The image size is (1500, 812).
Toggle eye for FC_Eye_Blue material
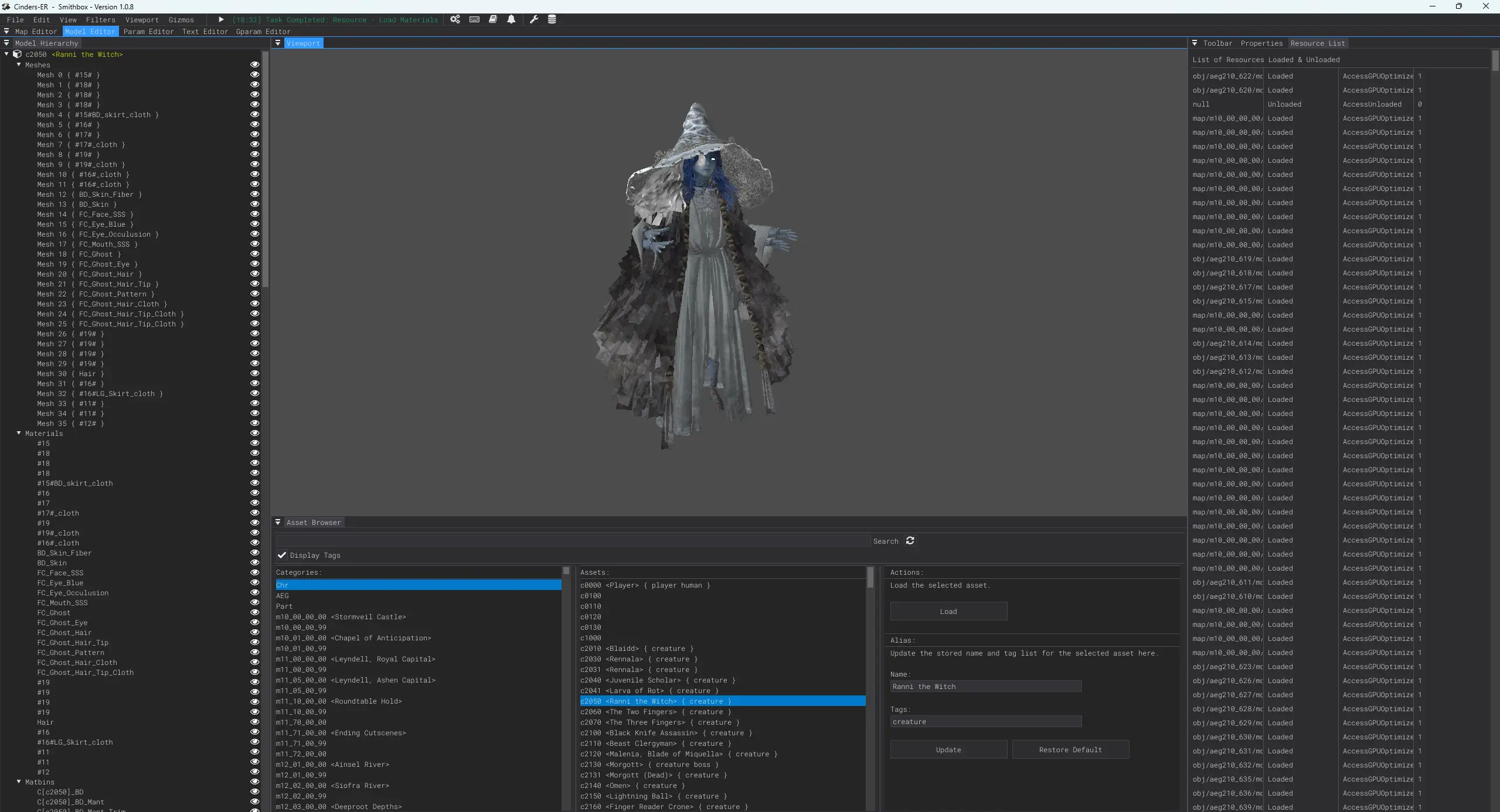pos(254,582)
